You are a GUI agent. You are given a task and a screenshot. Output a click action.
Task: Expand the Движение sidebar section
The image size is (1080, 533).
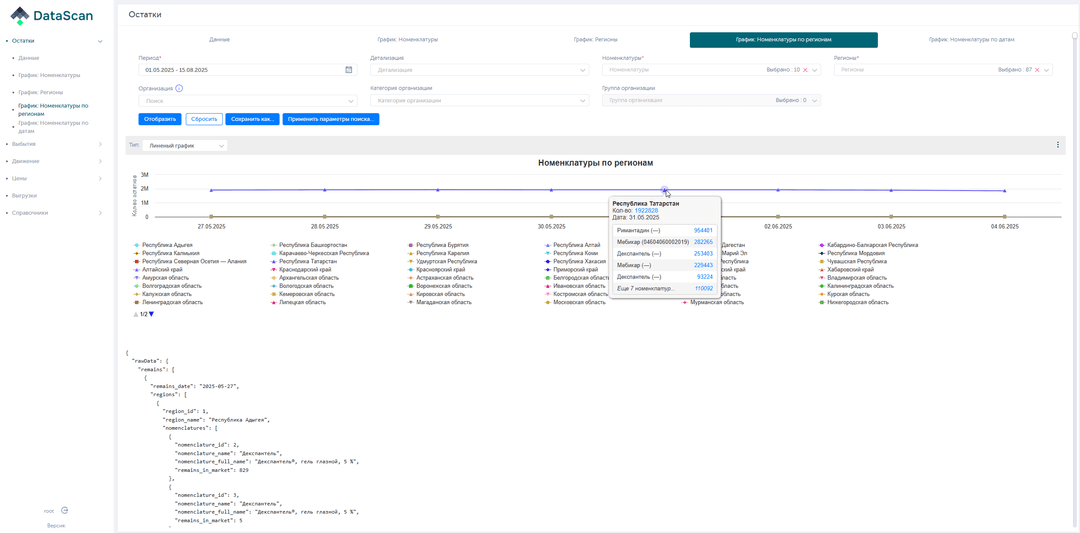click(100, 161)
